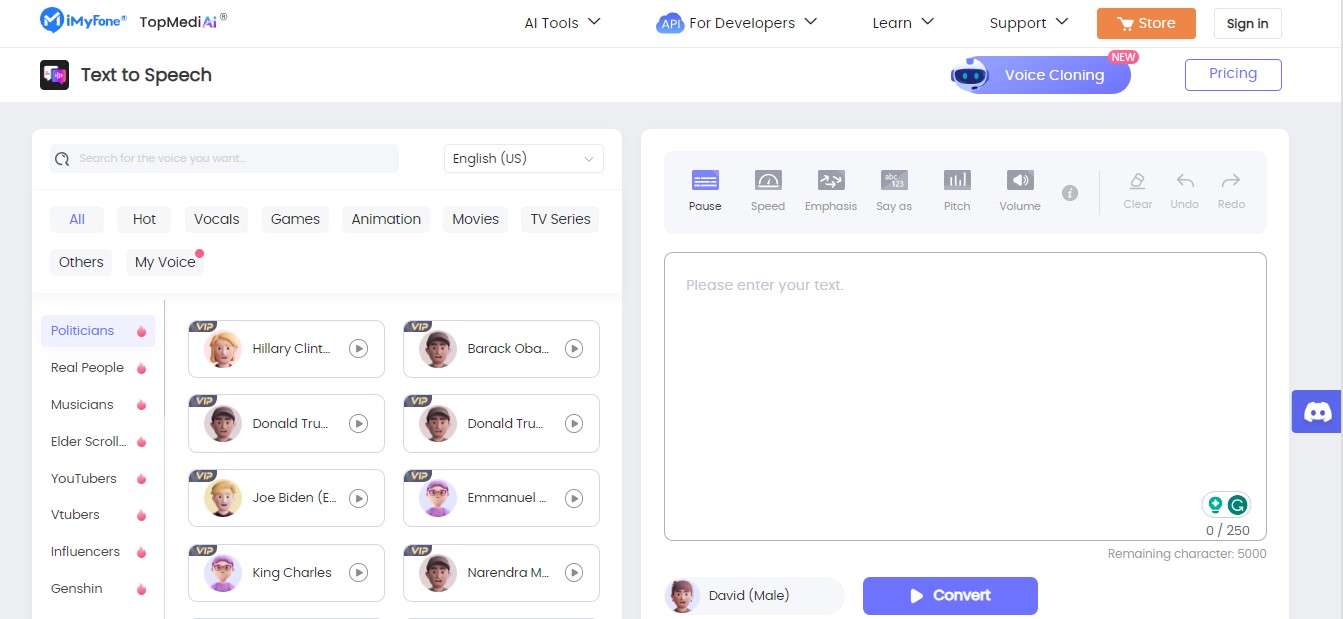
Task: Show the Others voice category
Action: 81,262
